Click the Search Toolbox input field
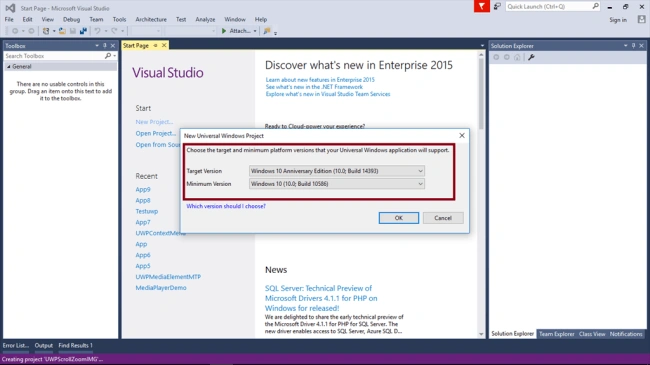Screen dimensions: 650x365 click(x=54, y=56)
